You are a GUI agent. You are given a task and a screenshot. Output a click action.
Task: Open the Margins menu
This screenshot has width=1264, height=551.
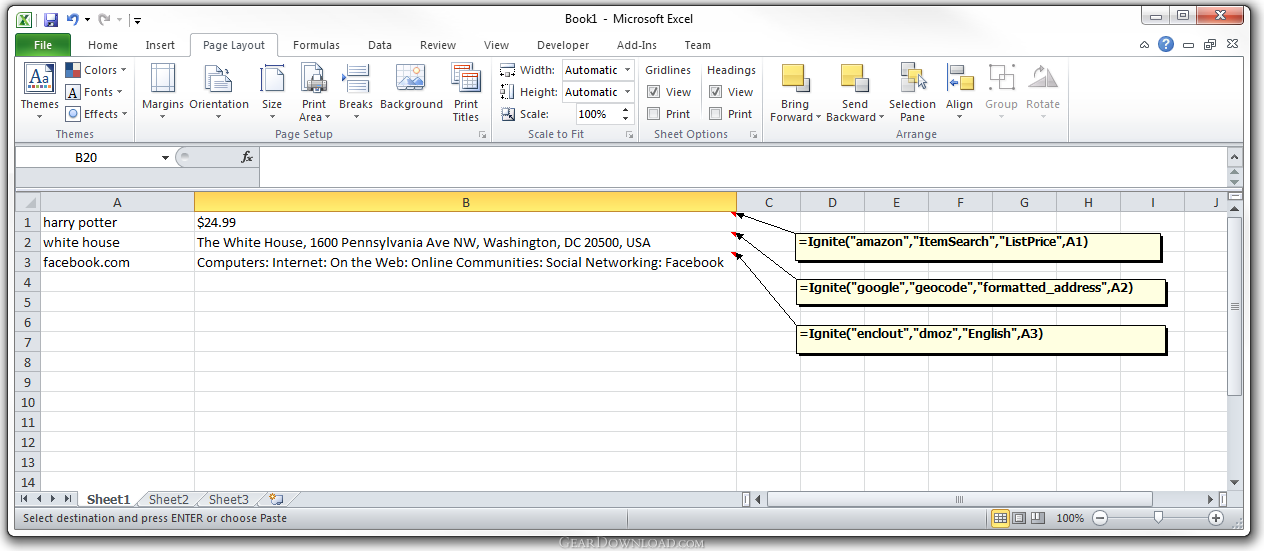pos(162,92)
